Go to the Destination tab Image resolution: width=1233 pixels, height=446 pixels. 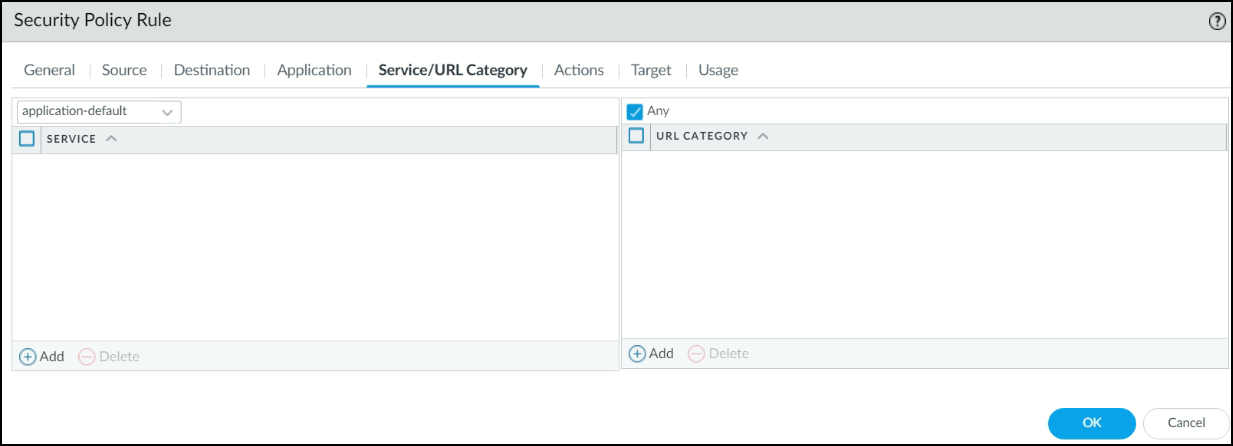(212, 70)
